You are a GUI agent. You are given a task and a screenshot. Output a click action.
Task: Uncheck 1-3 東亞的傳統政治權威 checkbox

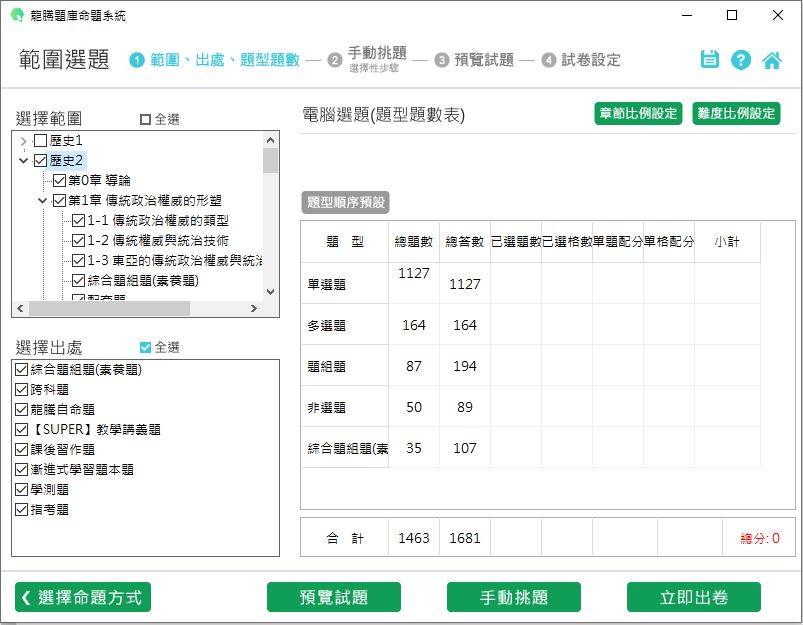[78, 260]
